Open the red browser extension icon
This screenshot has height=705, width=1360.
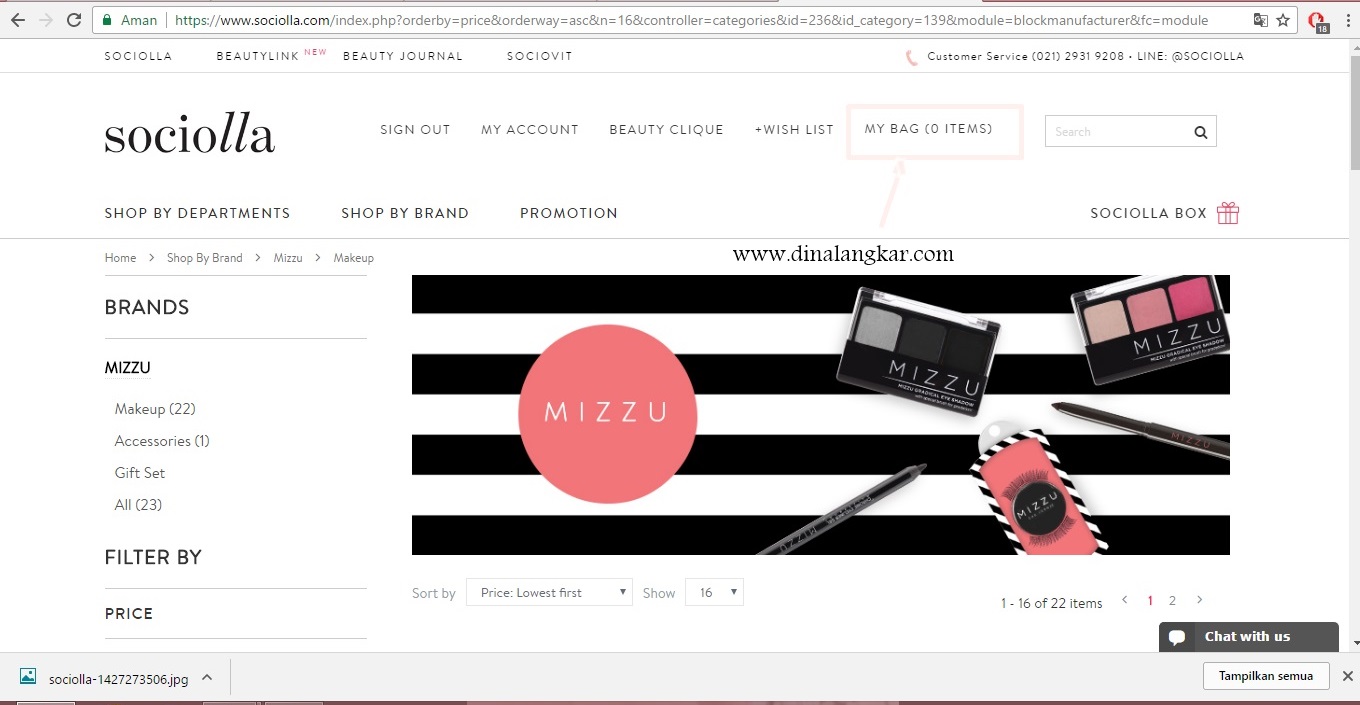[x=1319, y=21]
